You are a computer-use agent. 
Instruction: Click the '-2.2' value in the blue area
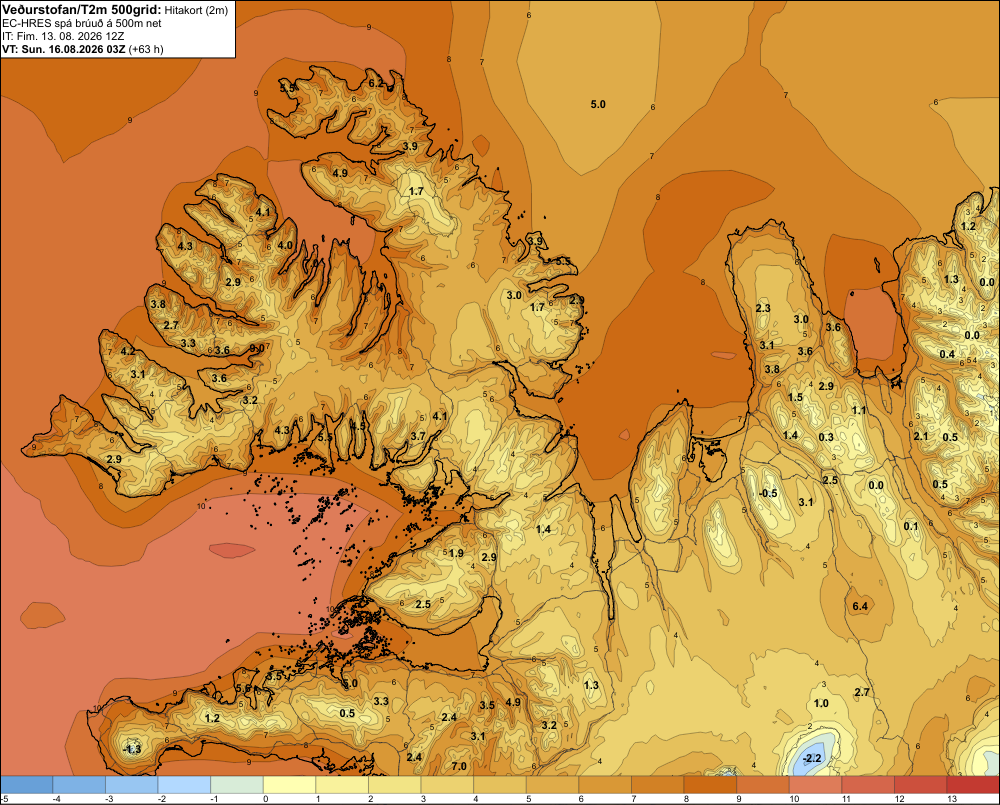812,758
